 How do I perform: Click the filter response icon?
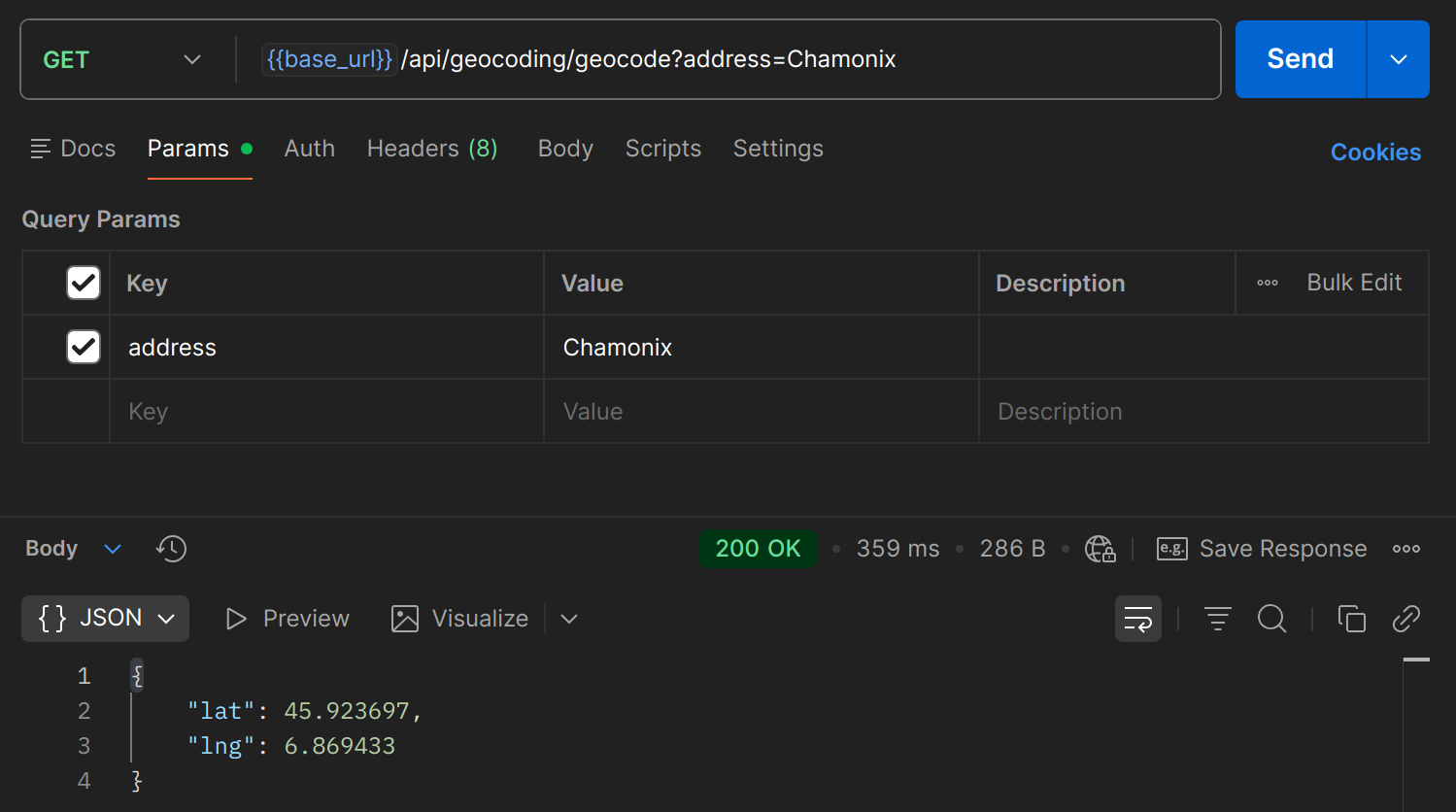(x=1217, y=619)
